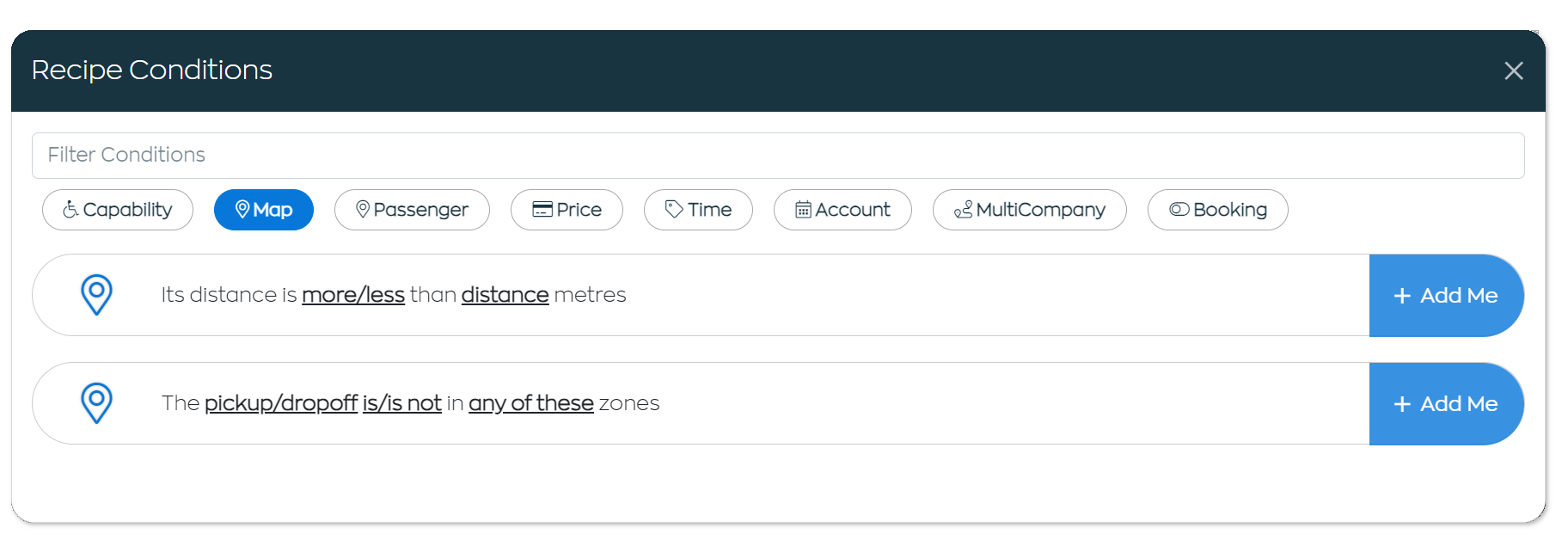Select the Capability filter chip

tap(118, 210)
